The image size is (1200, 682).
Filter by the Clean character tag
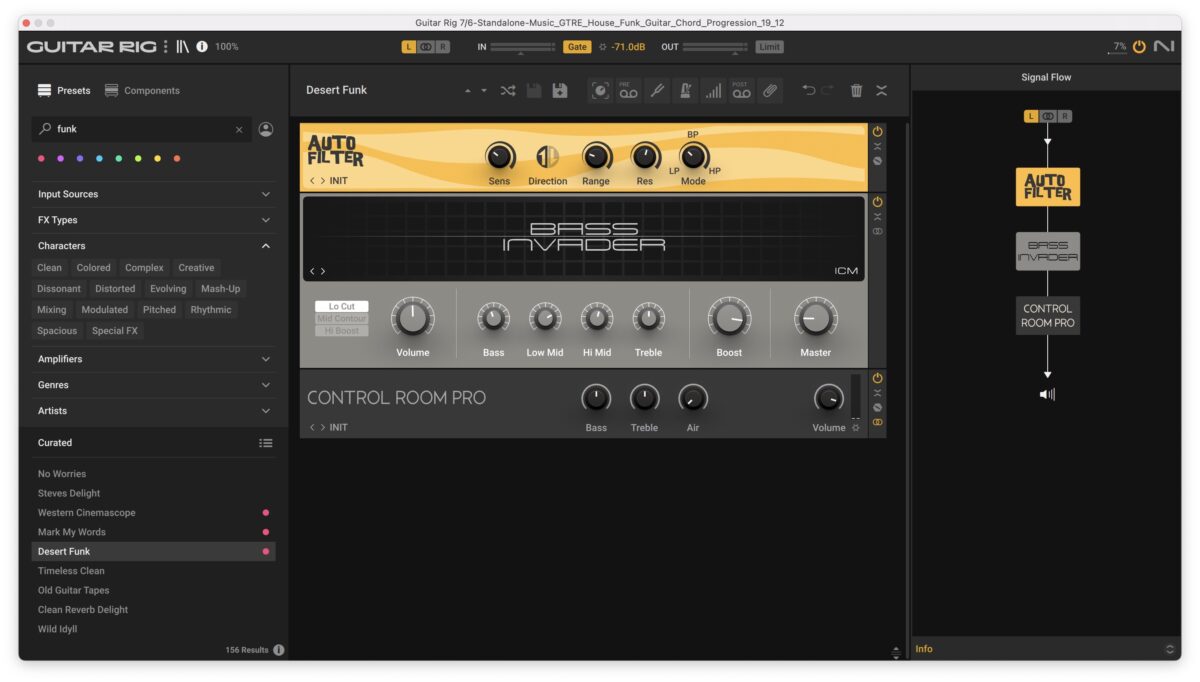click(x=49, y=268)
